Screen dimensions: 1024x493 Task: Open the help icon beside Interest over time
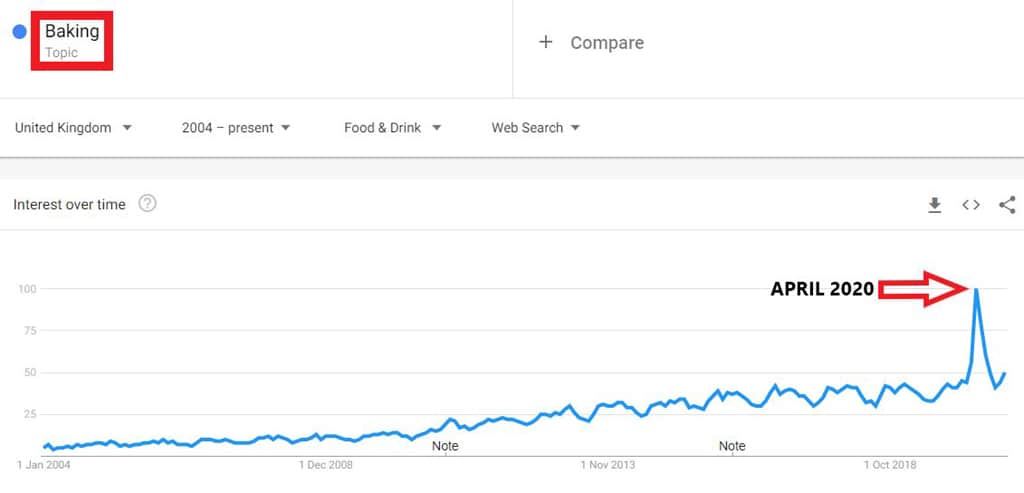pos(148,204)
